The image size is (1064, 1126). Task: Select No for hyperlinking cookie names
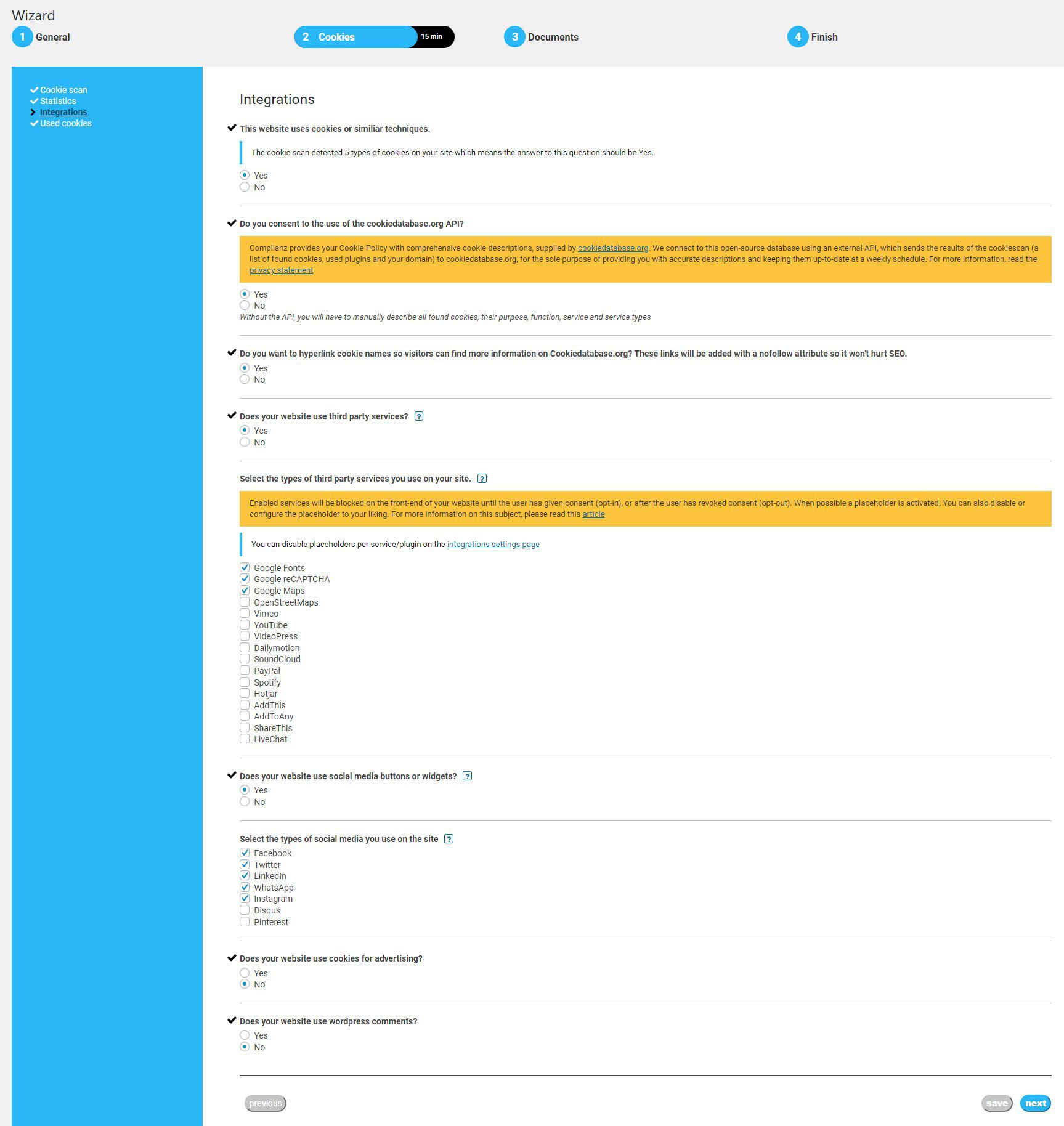(245, 379)
